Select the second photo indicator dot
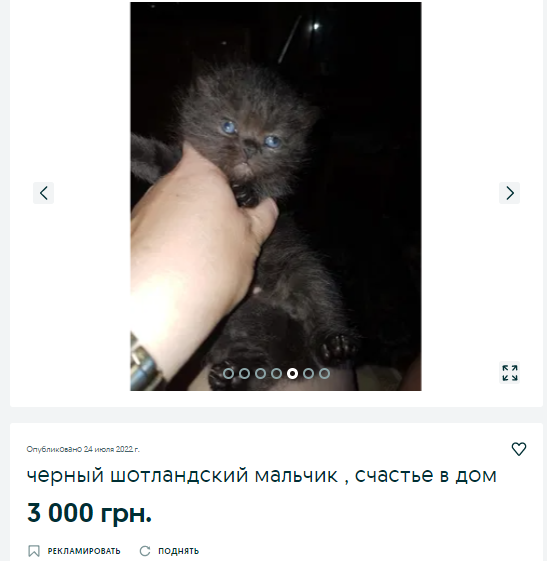This screenshot has width=547, height=561. pyautogui.click(x=244, y=374)
